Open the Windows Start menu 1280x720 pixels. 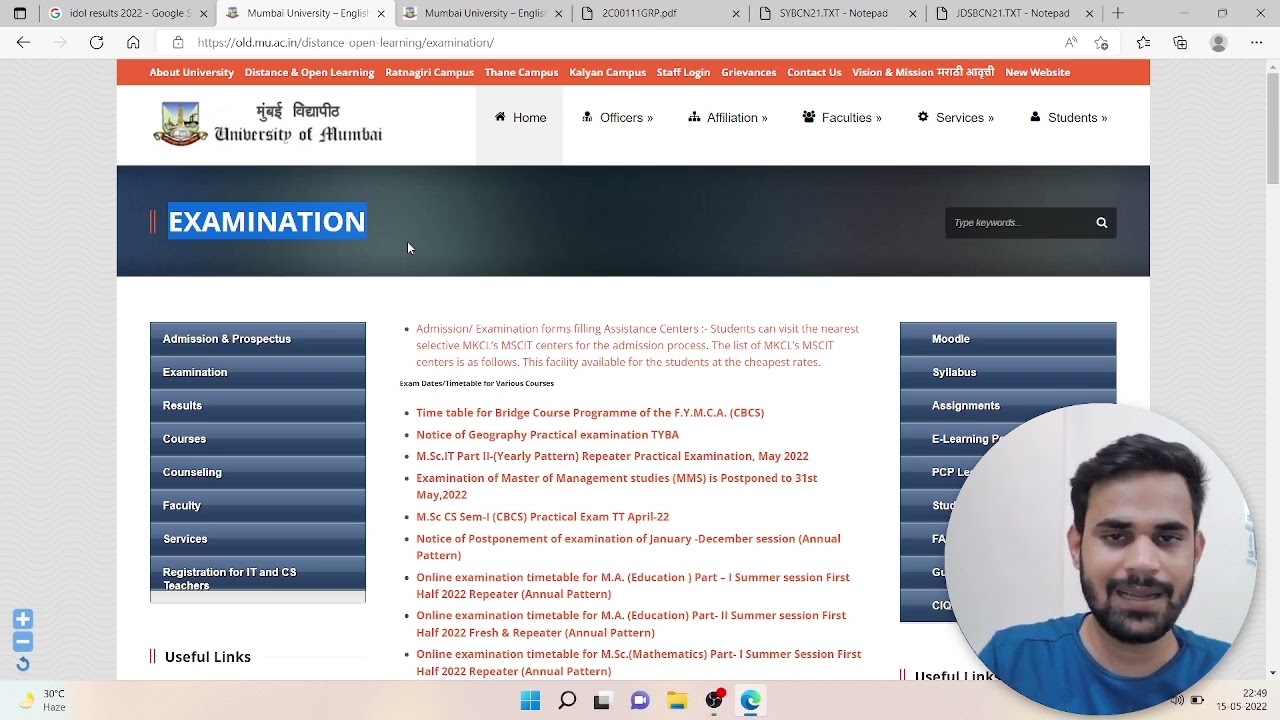(x=530, y=700)
